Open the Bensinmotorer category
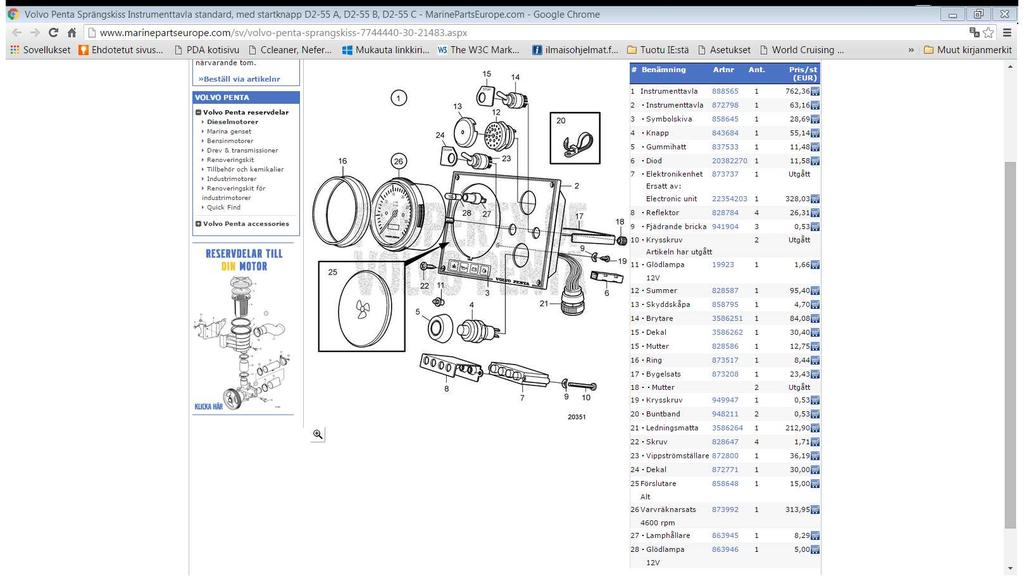Image resolution: width=1024 pixels, height=581 pixels. click(x=230, y=141)
